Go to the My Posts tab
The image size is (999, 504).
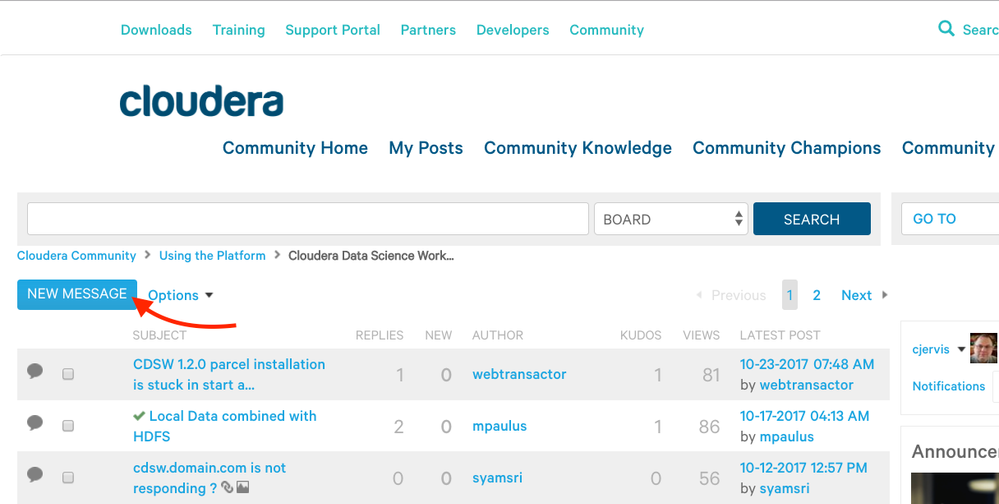426,148
